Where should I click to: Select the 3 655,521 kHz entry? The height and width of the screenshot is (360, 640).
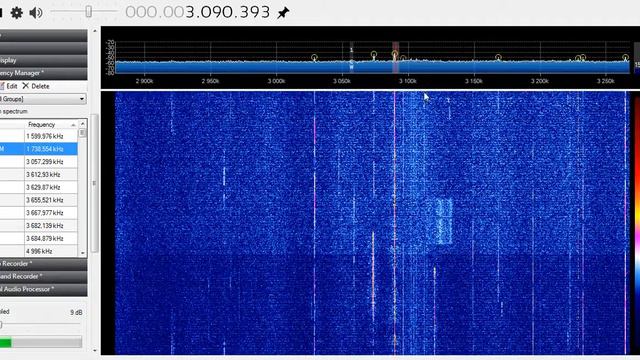(x=38, y=200)
